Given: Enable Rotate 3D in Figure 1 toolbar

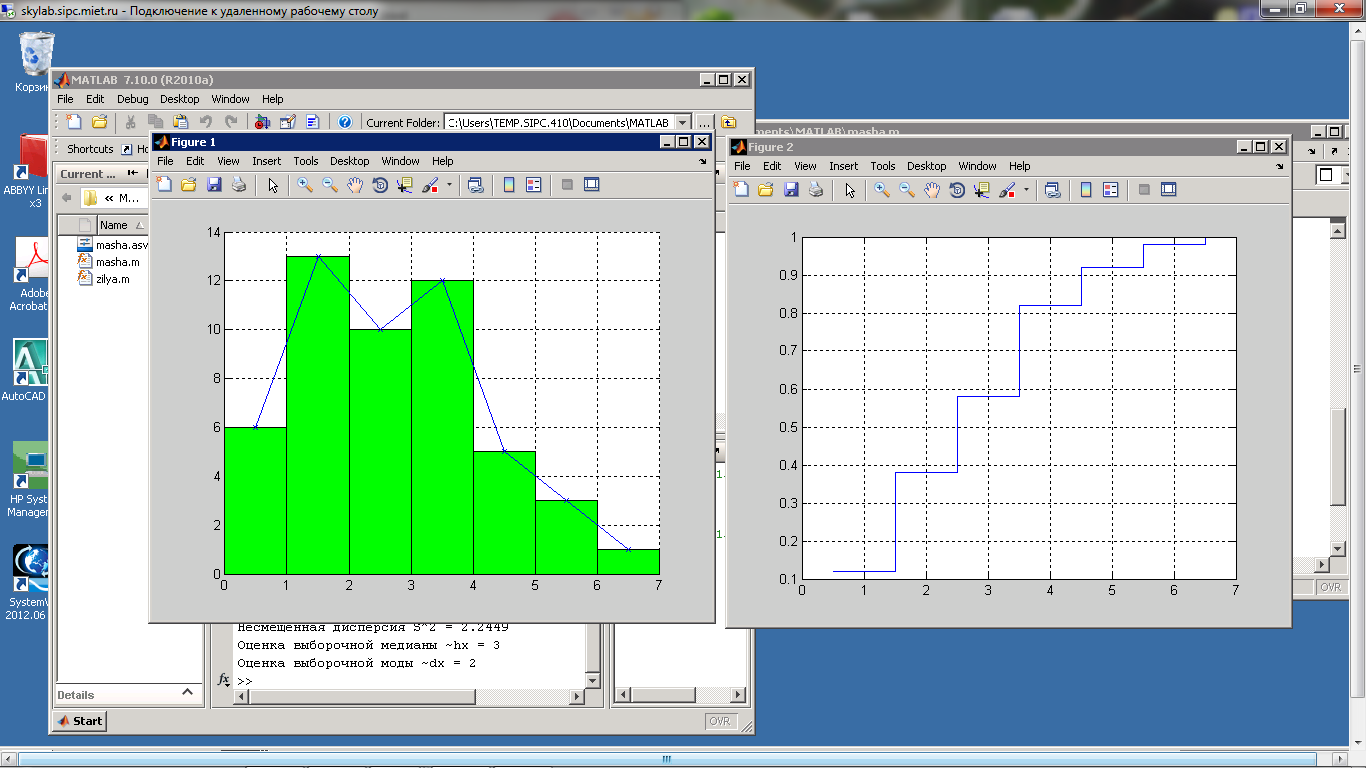Looking at the screenshot, I should (x=380, y=185).
